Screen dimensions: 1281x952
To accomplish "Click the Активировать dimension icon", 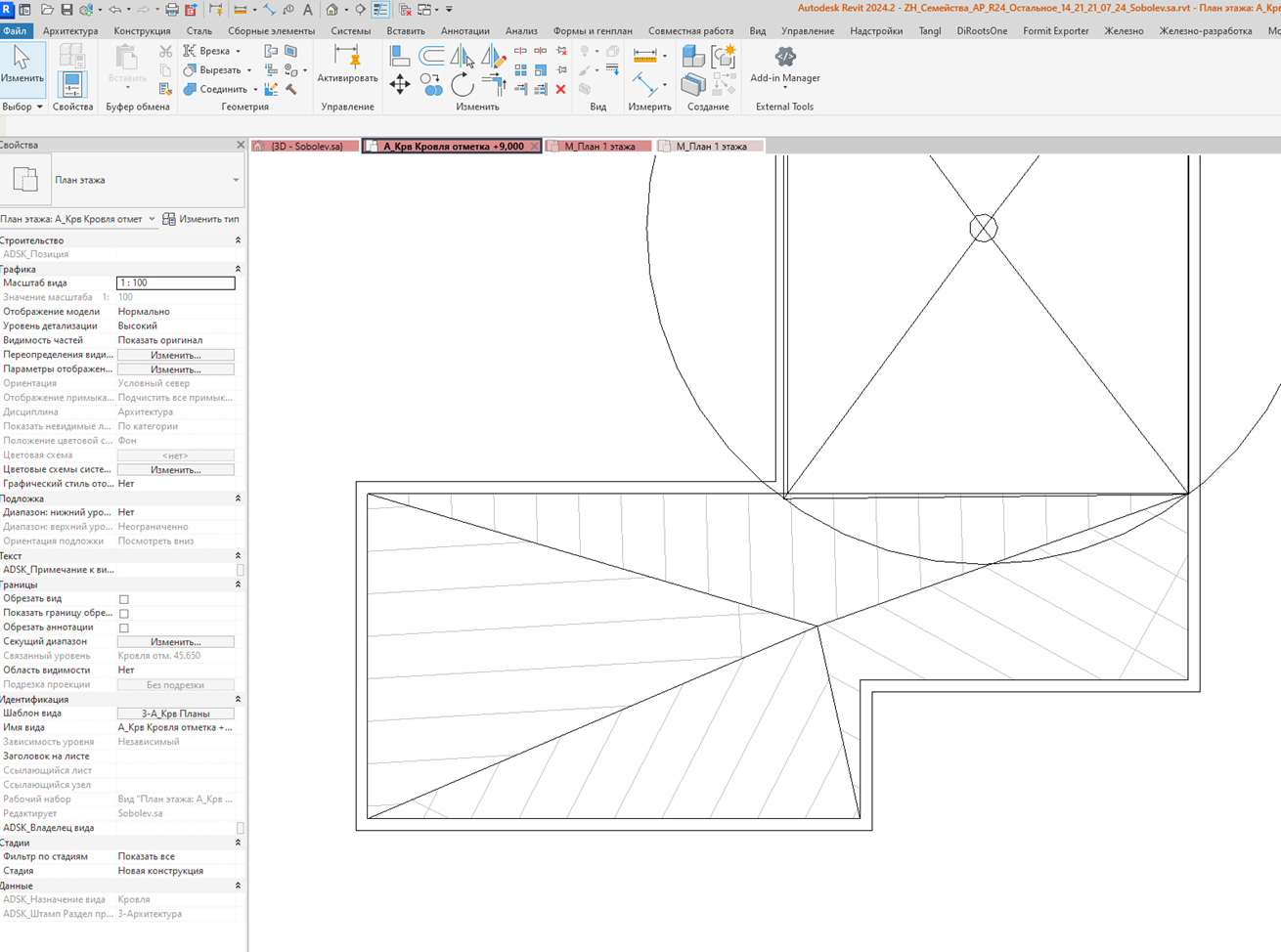I will point(347,65).
